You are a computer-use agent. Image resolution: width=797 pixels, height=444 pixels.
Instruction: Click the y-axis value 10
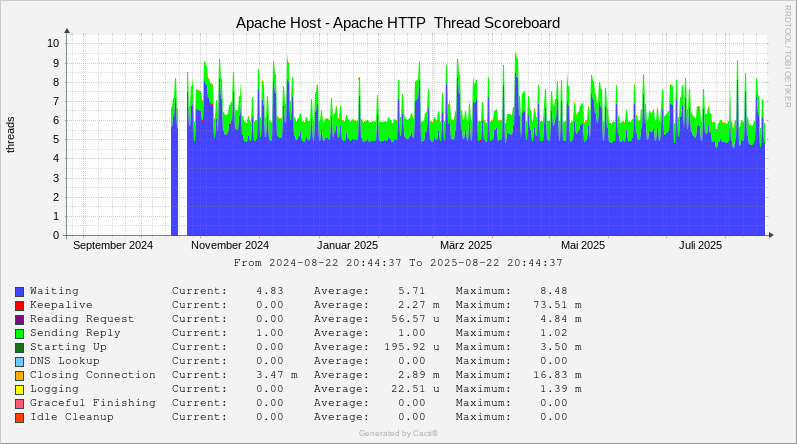point(53,43)
